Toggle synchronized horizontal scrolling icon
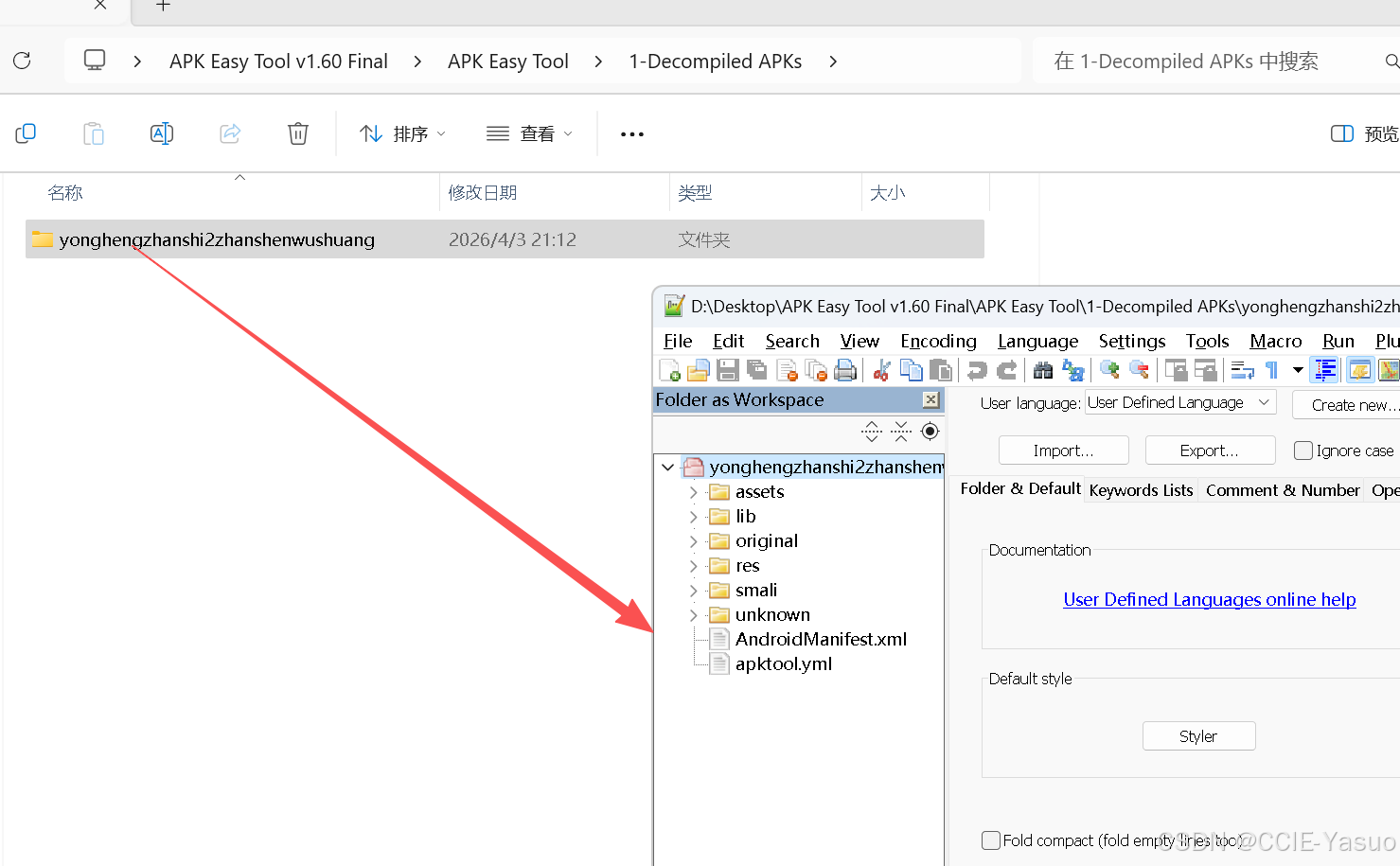The image size is (1400, 866). pyautogui.click(x=1205, y=370)
